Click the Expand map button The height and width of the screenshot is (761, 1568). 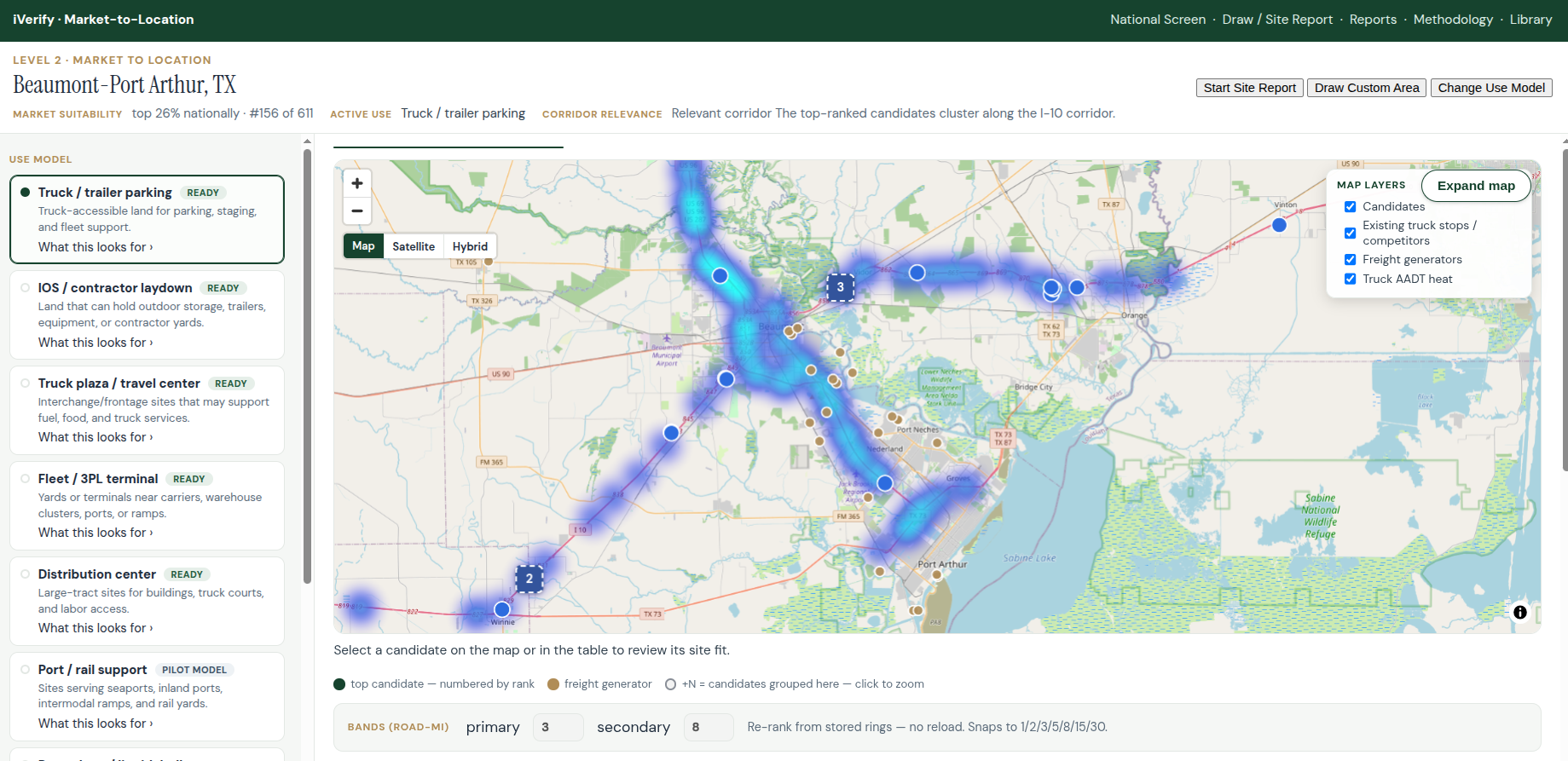coord(1476,186)
